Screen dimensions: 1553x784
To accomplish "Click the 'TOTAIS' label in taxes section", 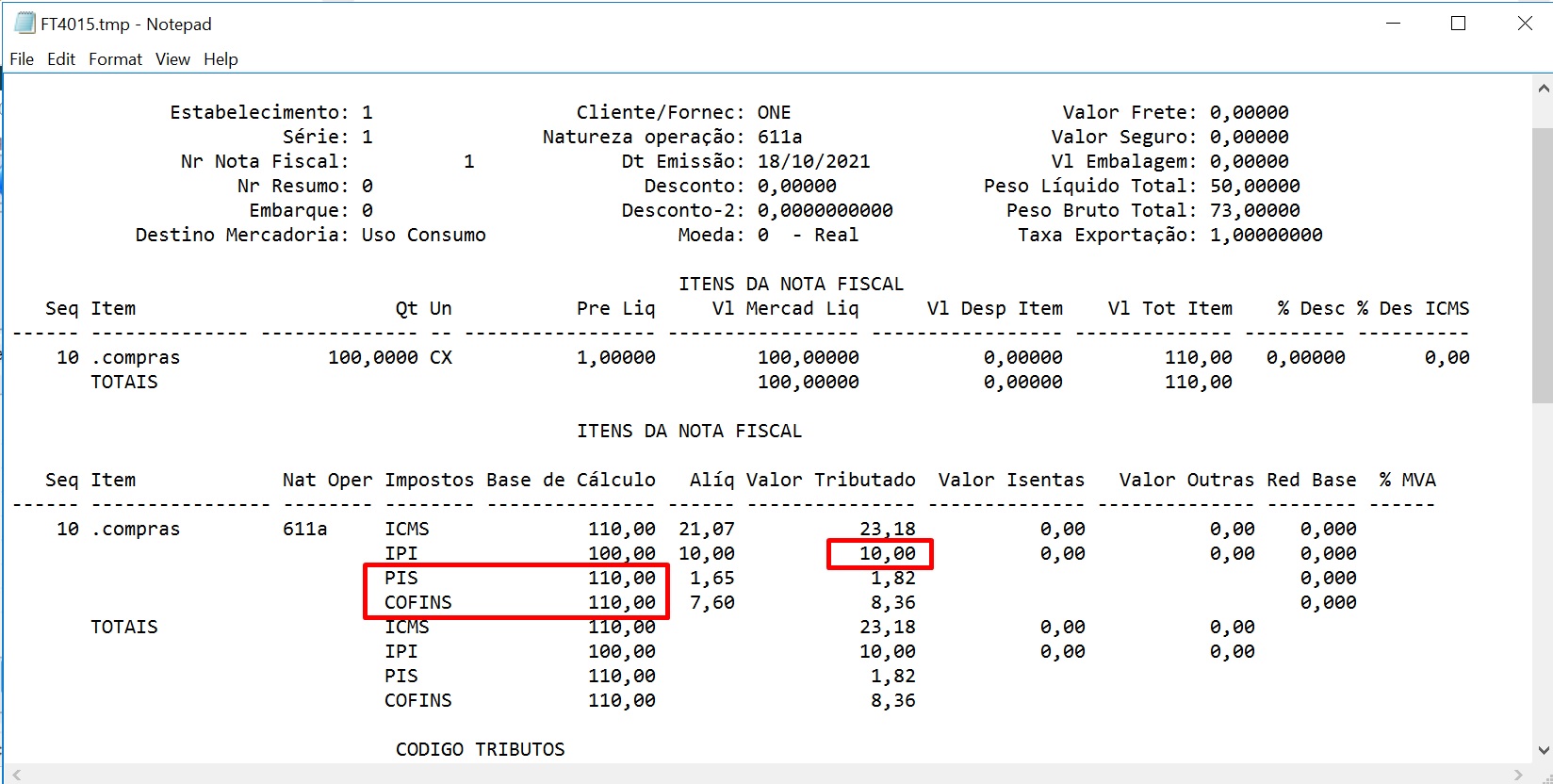I will (123, 627).
